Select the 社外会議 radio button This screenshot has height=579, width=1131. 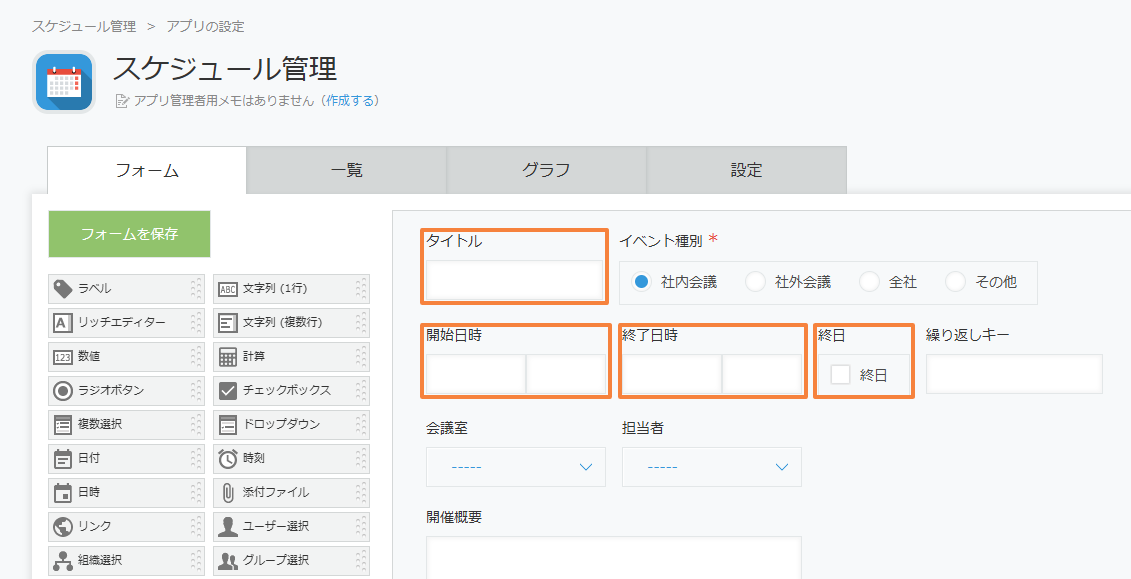755,282
